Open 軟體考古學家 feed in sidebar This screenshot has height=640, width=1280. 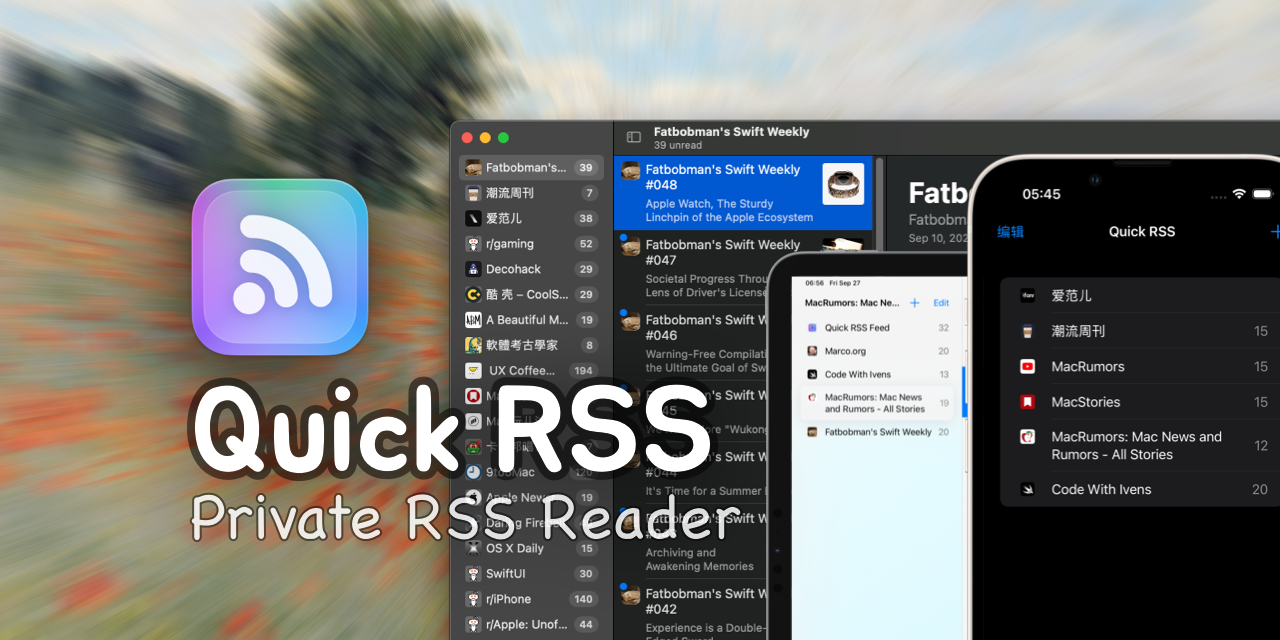pos(531,345)
